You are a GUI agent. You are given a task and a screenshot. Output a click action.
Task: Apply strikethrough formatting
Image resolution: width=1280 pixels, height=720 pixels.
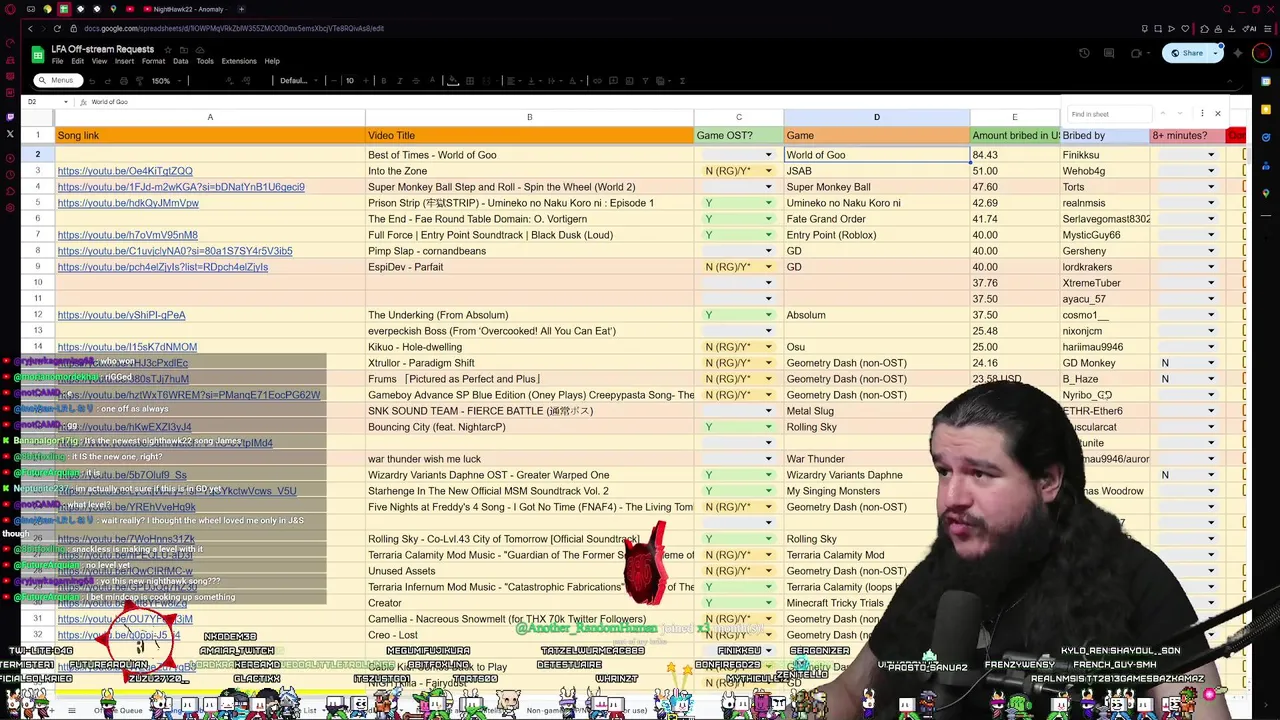pos(415,80)
